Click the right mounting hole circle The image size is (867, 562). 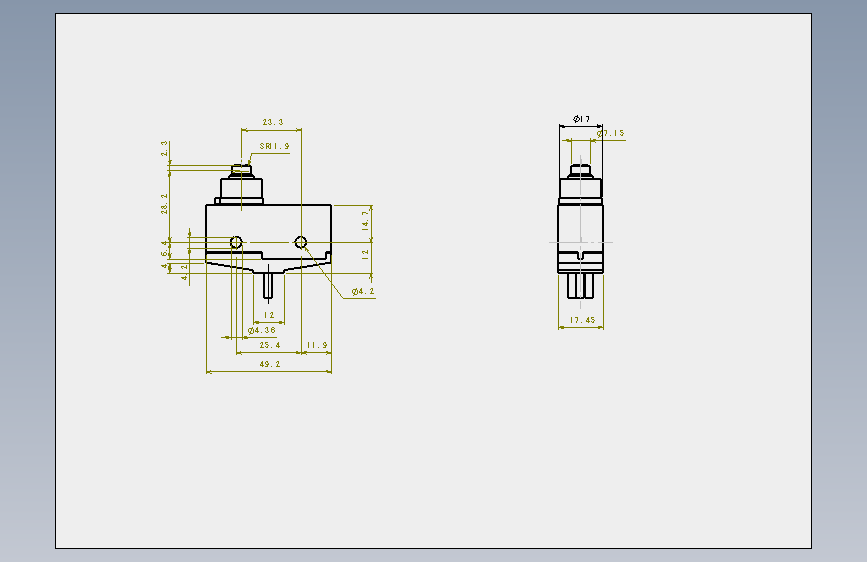[301, 242]
